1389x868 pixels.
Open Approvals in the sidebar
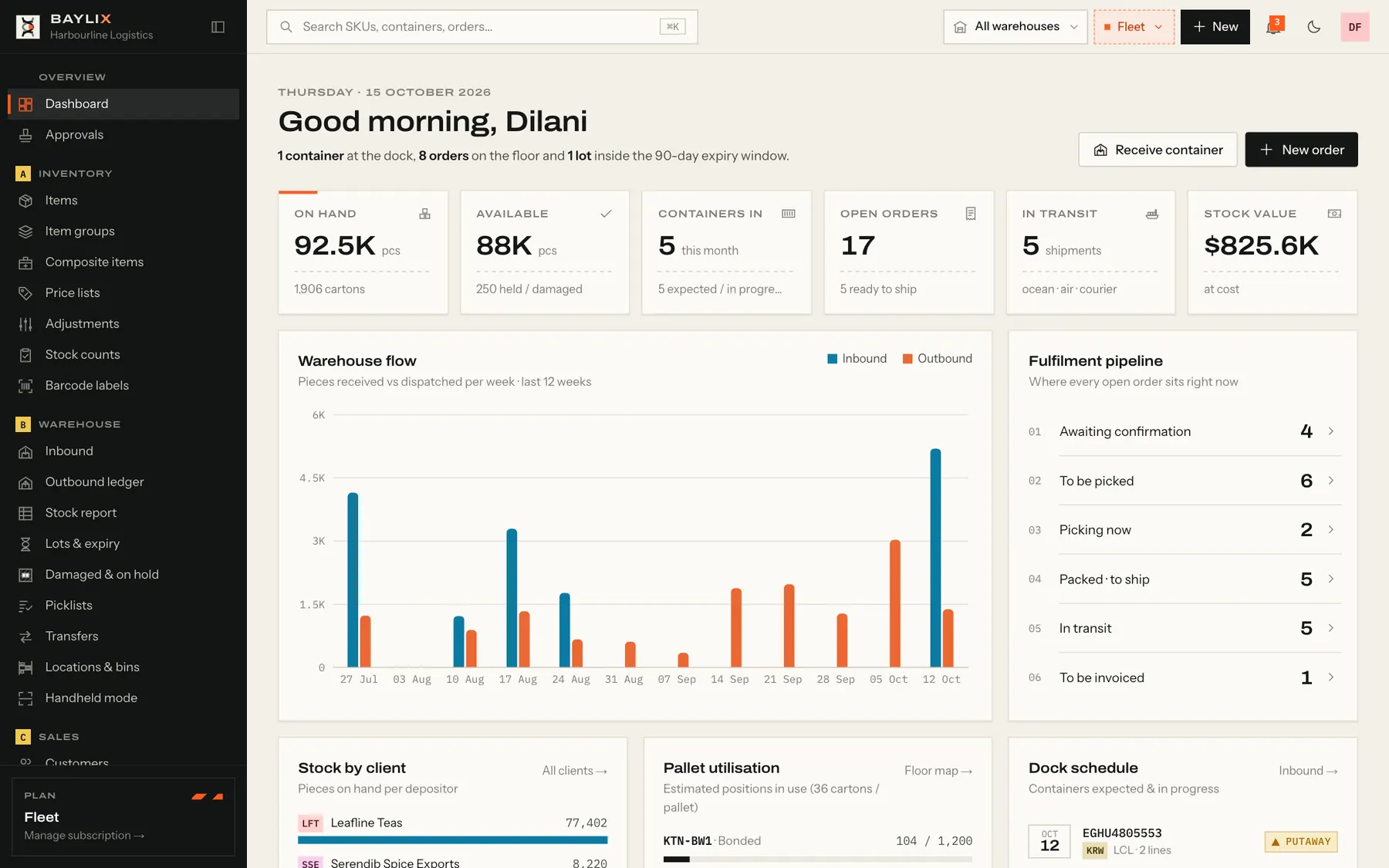(x=123, y=135)
